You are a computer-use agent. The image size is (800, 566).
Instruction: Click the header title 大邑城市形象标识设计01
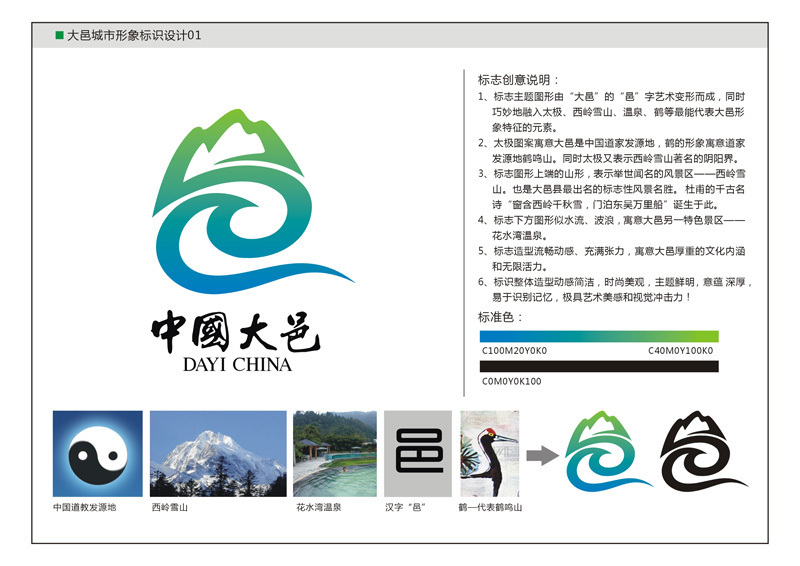134,35
